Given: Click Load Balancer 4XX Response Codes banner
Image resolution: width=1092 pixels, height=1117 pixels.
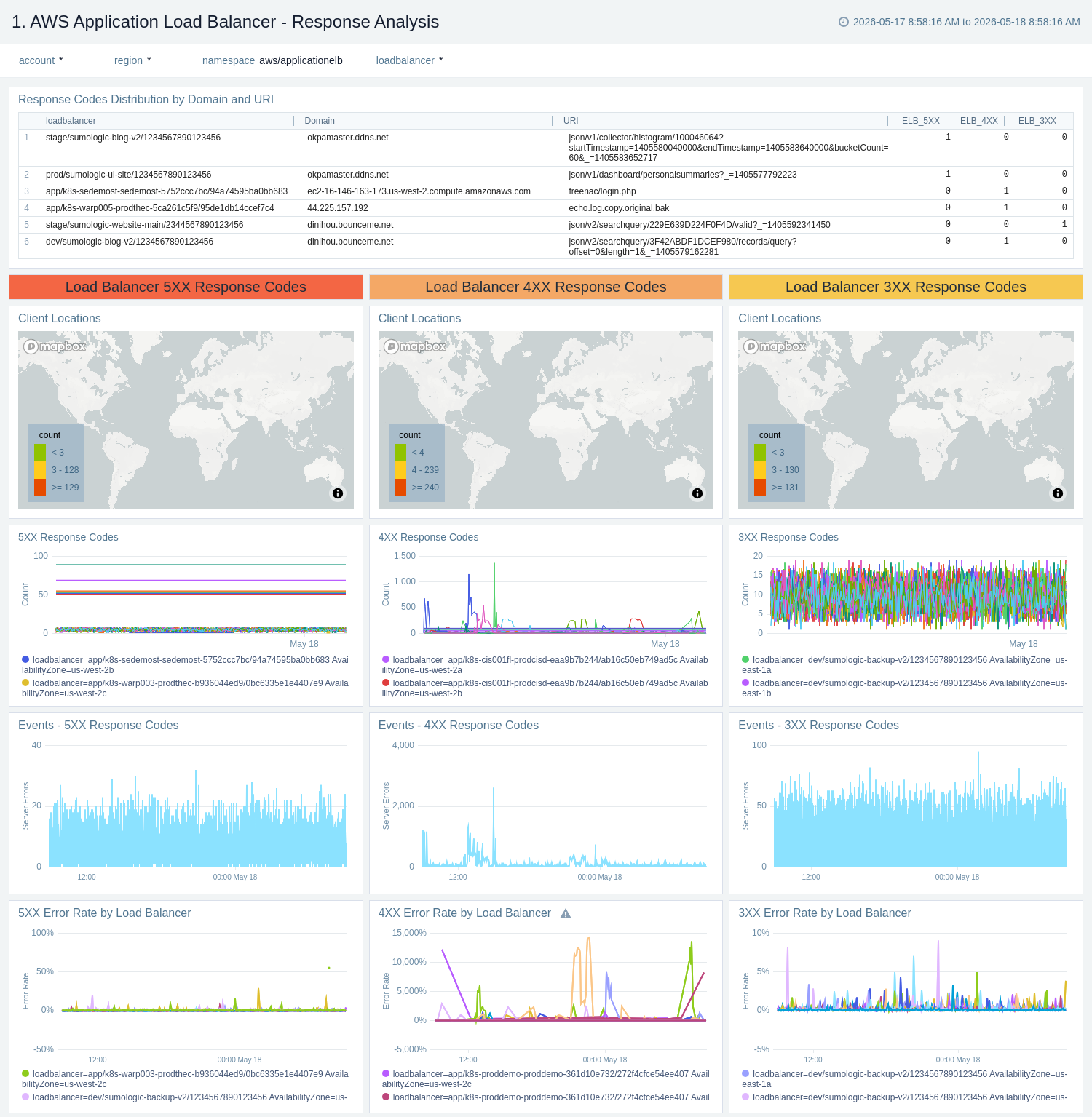Looking at the screenshot, I should click(x=546, y=287).
